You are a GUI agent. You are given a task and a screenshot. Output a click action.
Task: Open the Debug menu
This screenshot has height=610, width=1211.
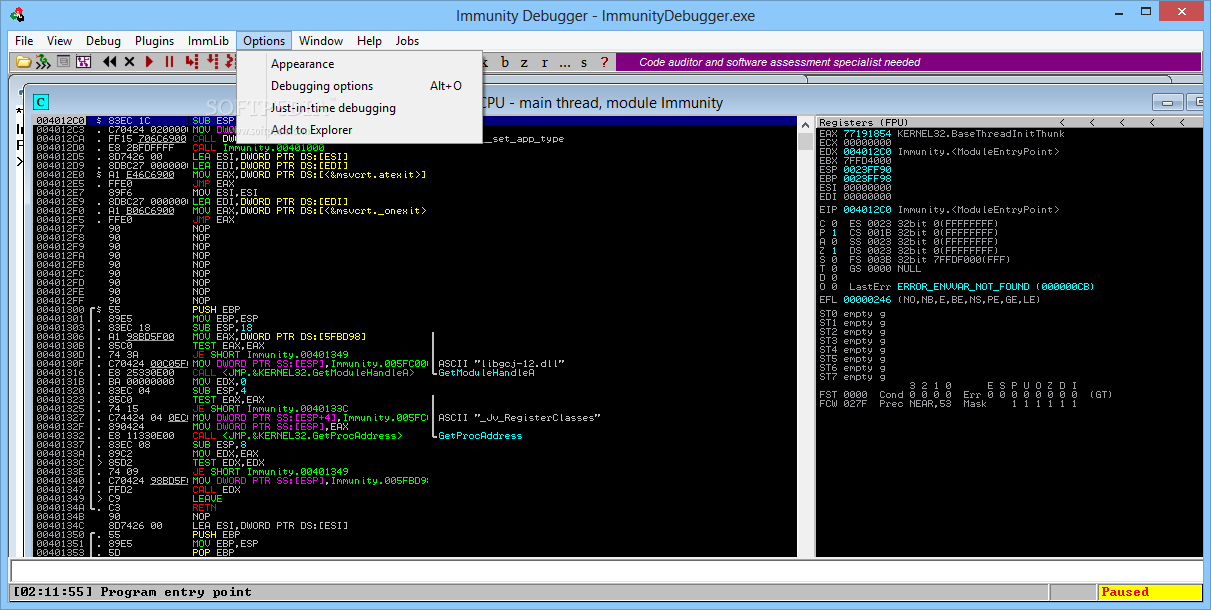[103, 41]
